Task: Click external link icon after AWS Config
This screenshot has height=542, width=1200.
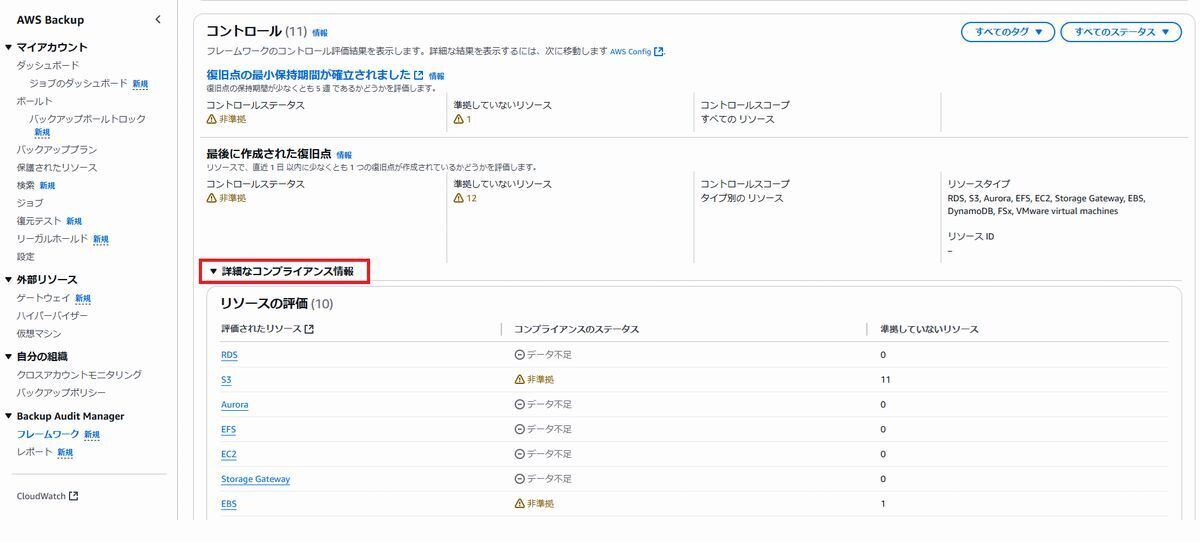Action: (x=659, y=51)
